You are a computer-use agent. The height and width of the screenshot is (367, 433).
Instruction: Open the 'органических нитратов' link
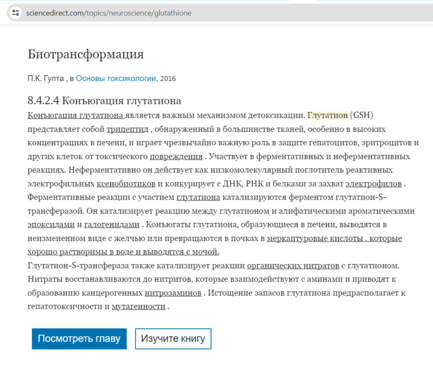(293, 266)
